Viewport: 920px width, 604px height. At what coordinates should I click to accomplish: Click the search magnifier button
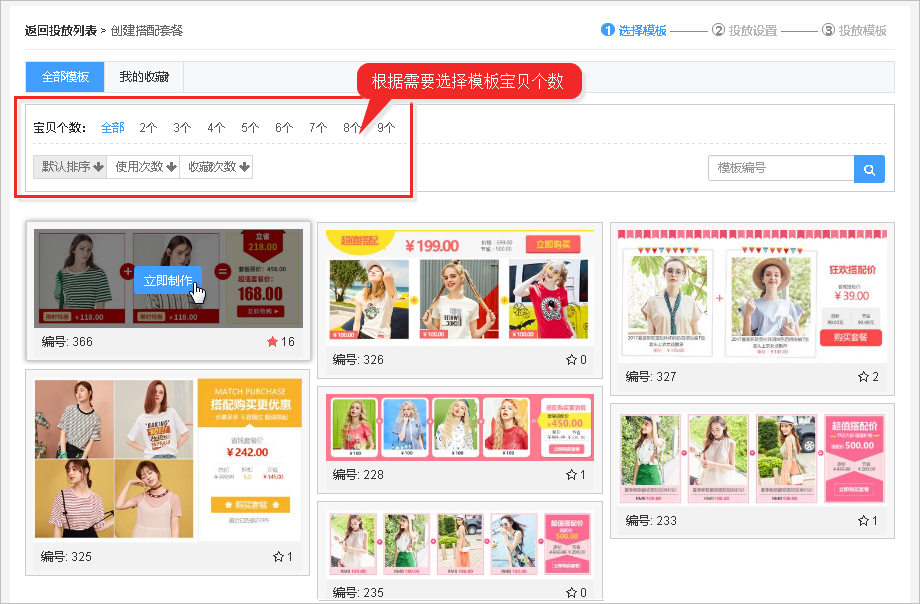[x=869, y=169]
